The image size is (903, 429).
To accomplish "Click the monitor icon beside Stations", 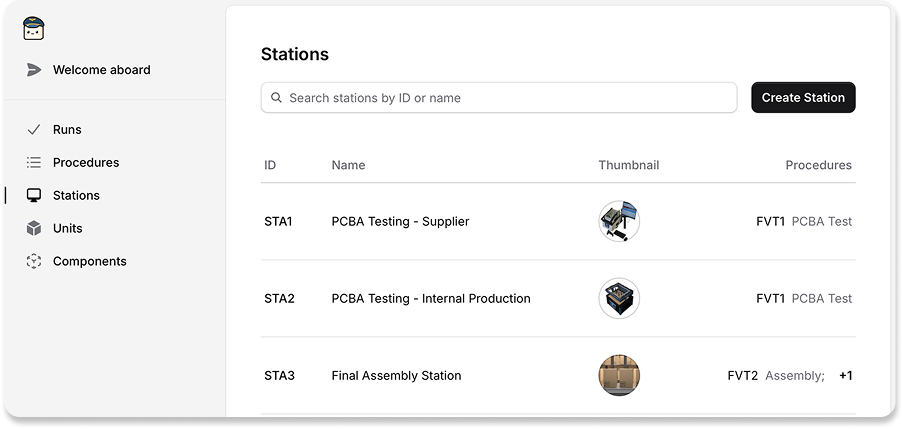I will [34, 195].
